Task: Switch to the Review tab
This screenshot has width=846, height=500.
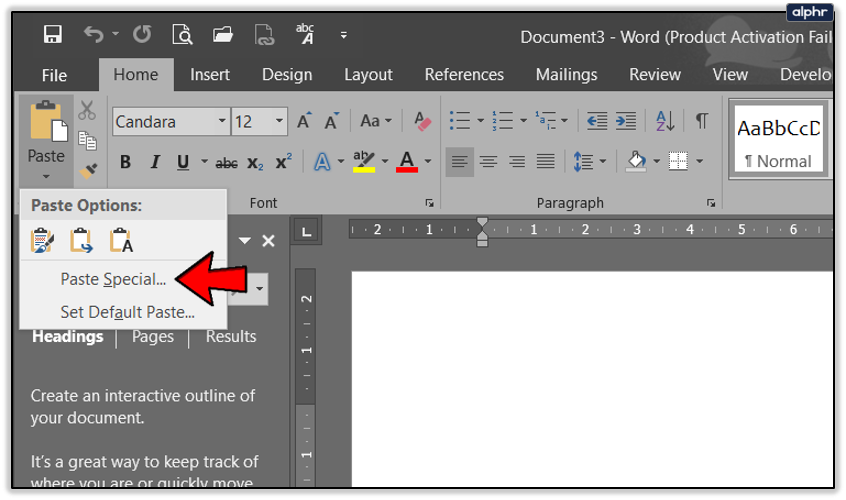Action: pos(655,74)
